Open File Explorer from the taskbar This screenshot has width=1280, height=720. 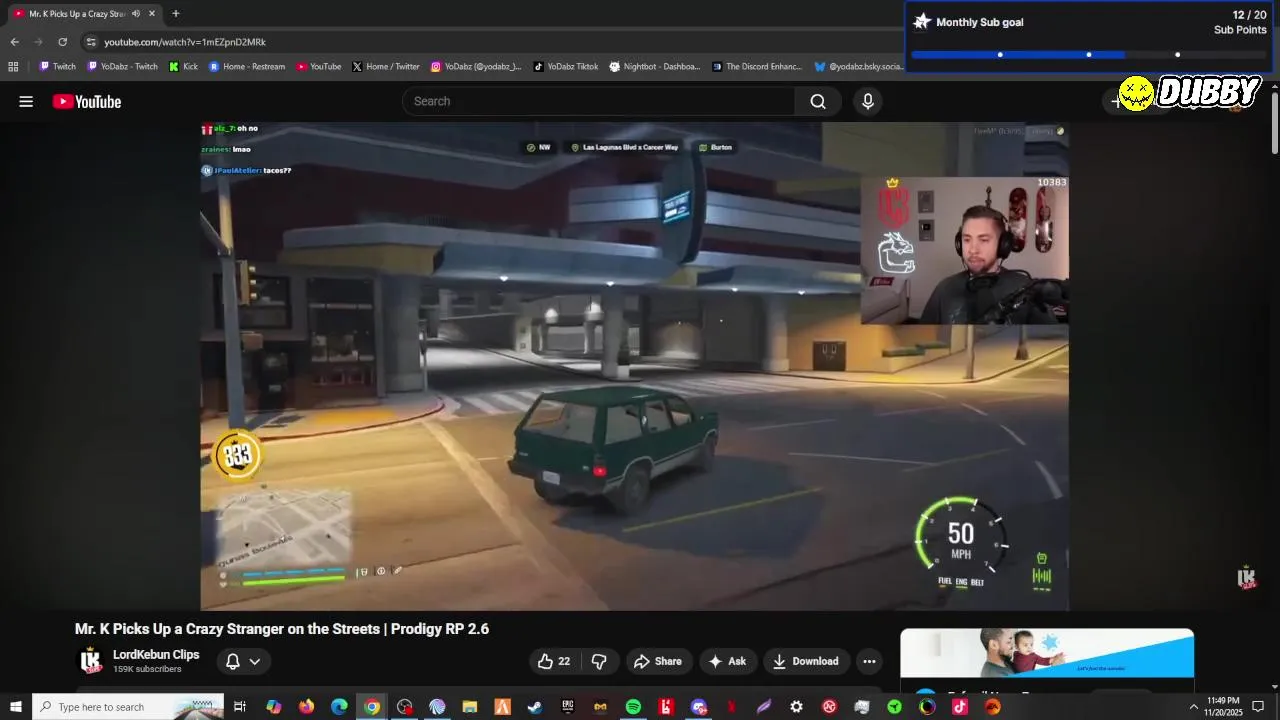[469, 707]
